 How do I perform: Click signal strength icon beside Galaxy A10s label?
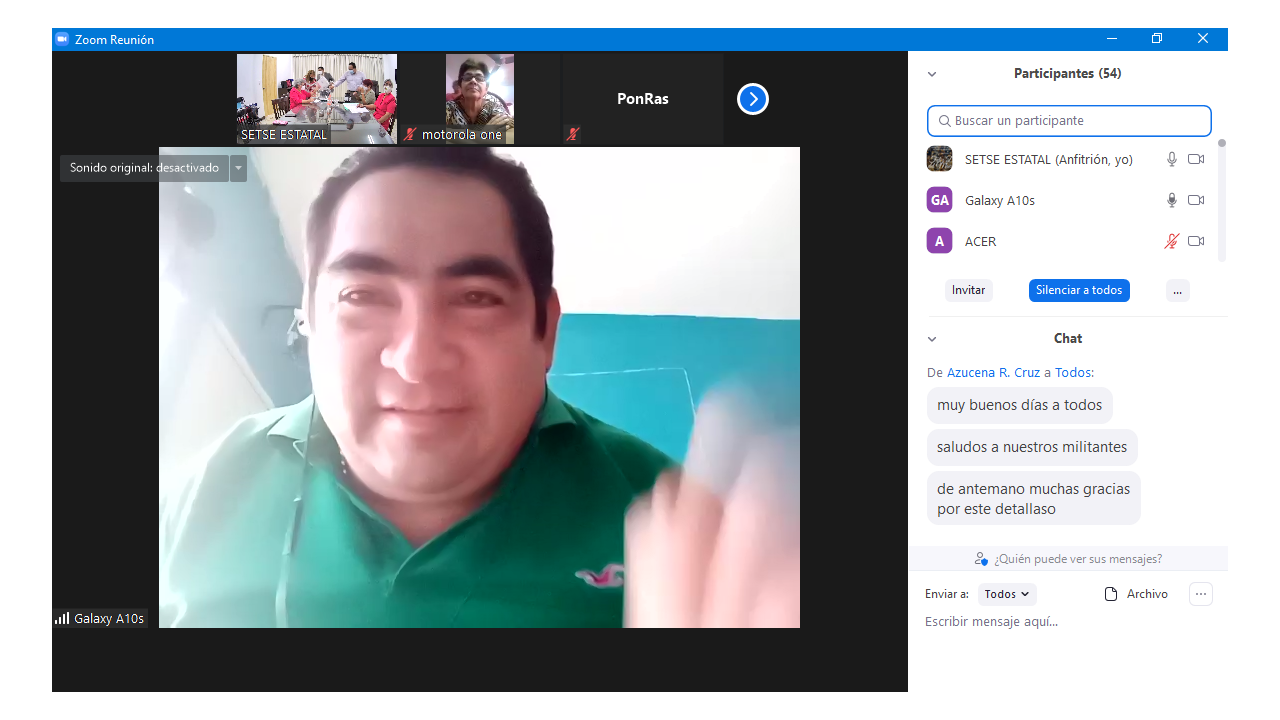click(x=62, y=618)
